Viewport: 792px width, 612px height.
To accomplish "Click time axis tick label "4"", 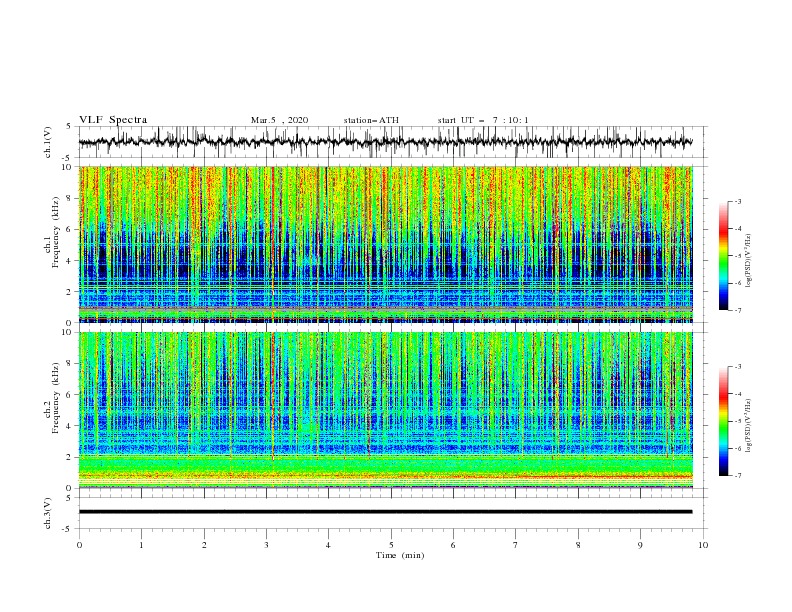I will (x=328, y=545).
